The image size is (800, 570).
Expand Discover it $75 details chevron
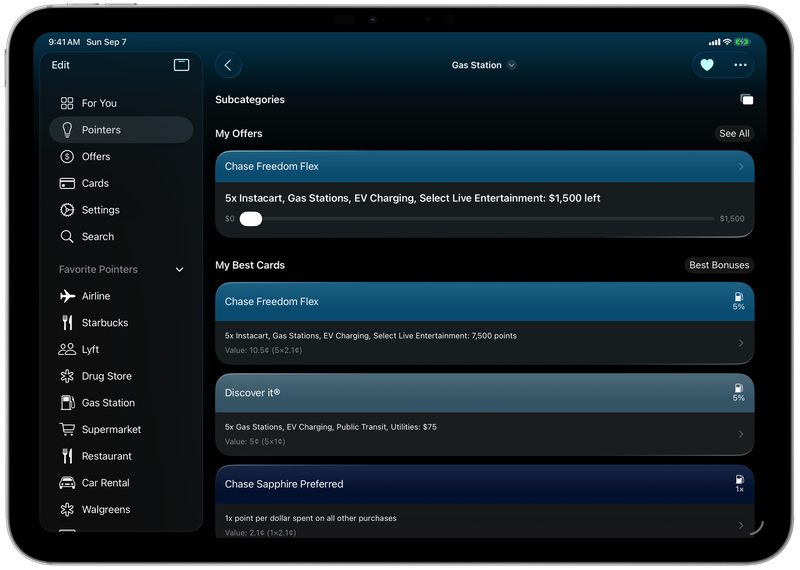pos(741,434)
